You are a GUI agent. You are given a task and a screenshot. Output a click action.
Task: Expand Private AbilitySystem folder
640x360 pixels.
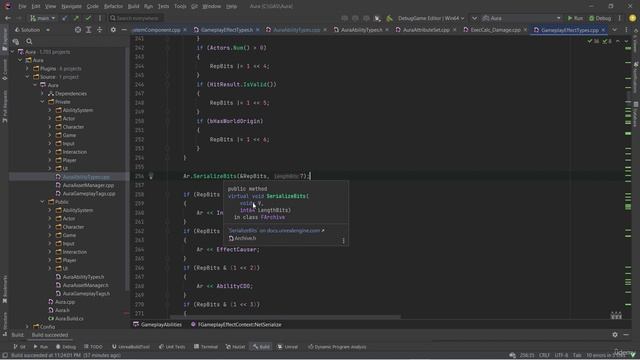click(x=50, y=110)
